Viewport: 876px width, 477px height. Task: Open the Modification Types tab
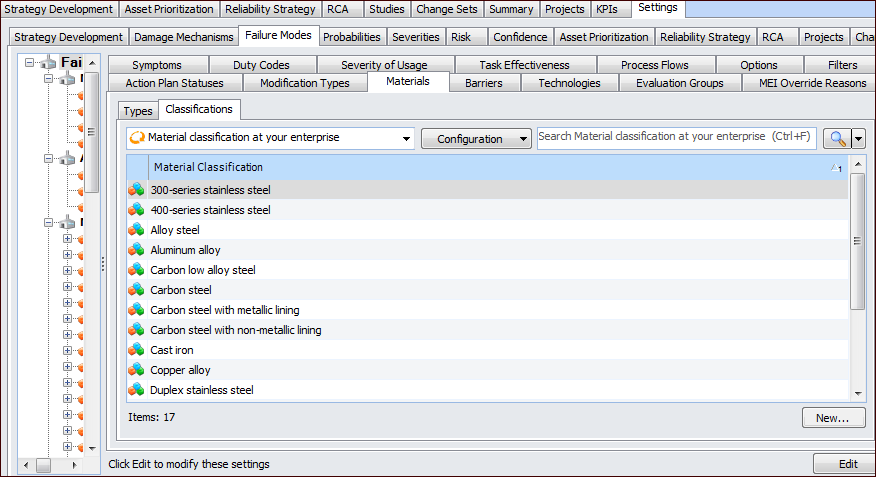tap(304, 83)
